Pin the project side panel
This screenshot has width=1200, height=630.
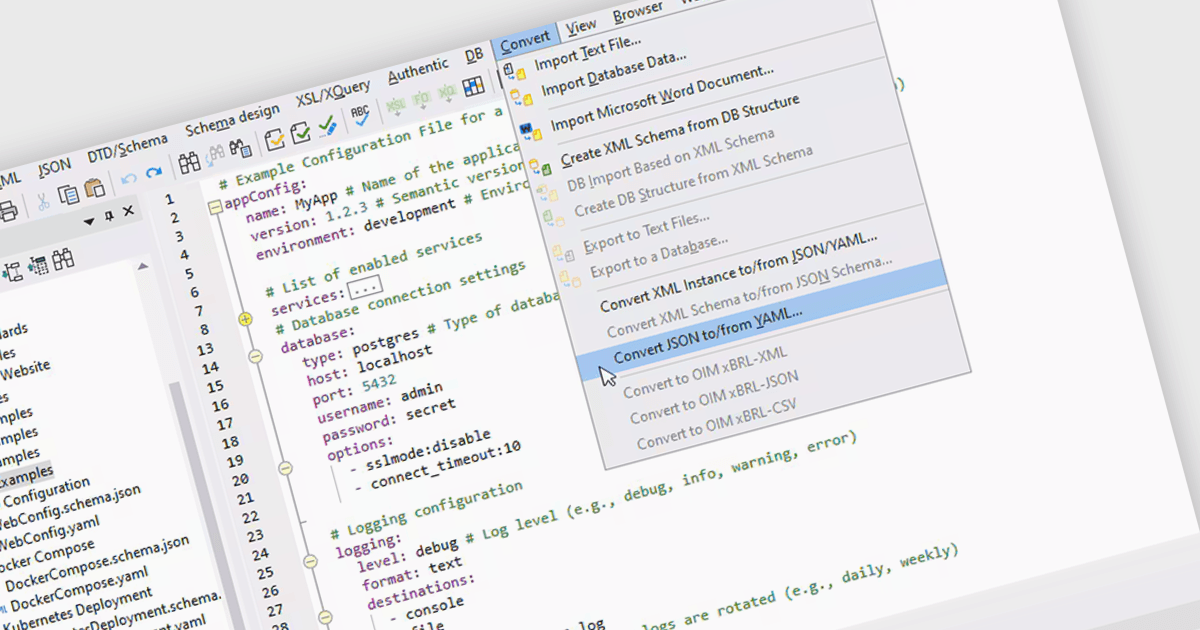click(109, 217)
